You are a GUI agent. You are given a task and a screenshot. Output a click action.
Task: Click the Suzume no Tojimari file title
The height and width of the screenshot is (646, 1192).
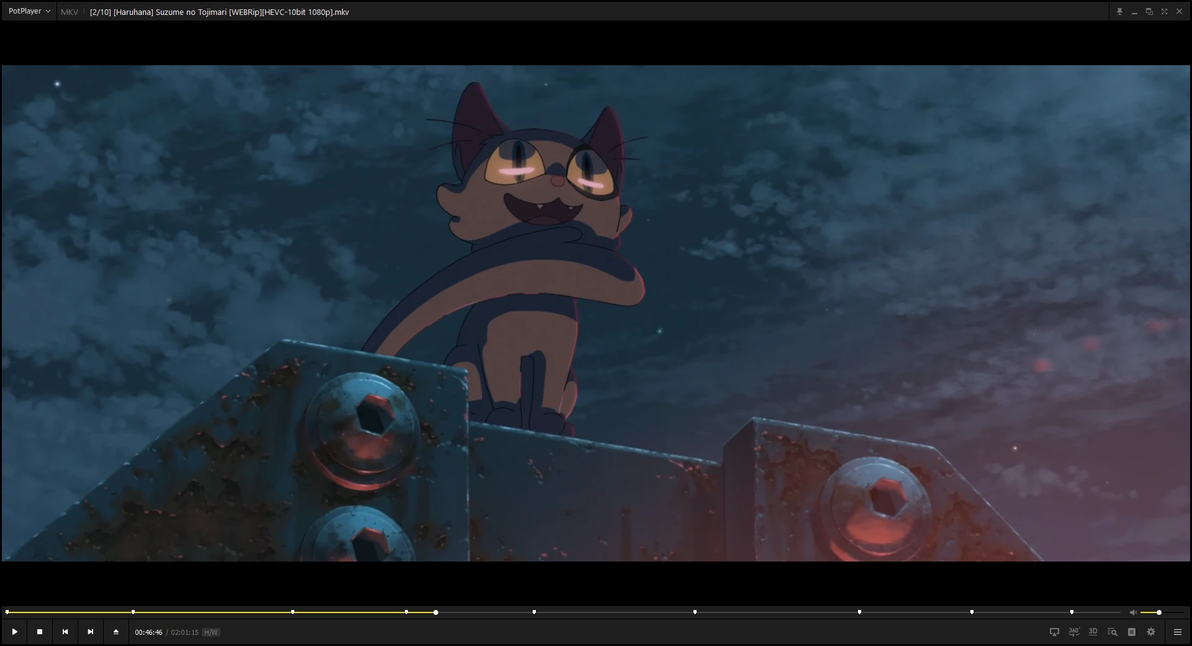(x=219, y=12)
